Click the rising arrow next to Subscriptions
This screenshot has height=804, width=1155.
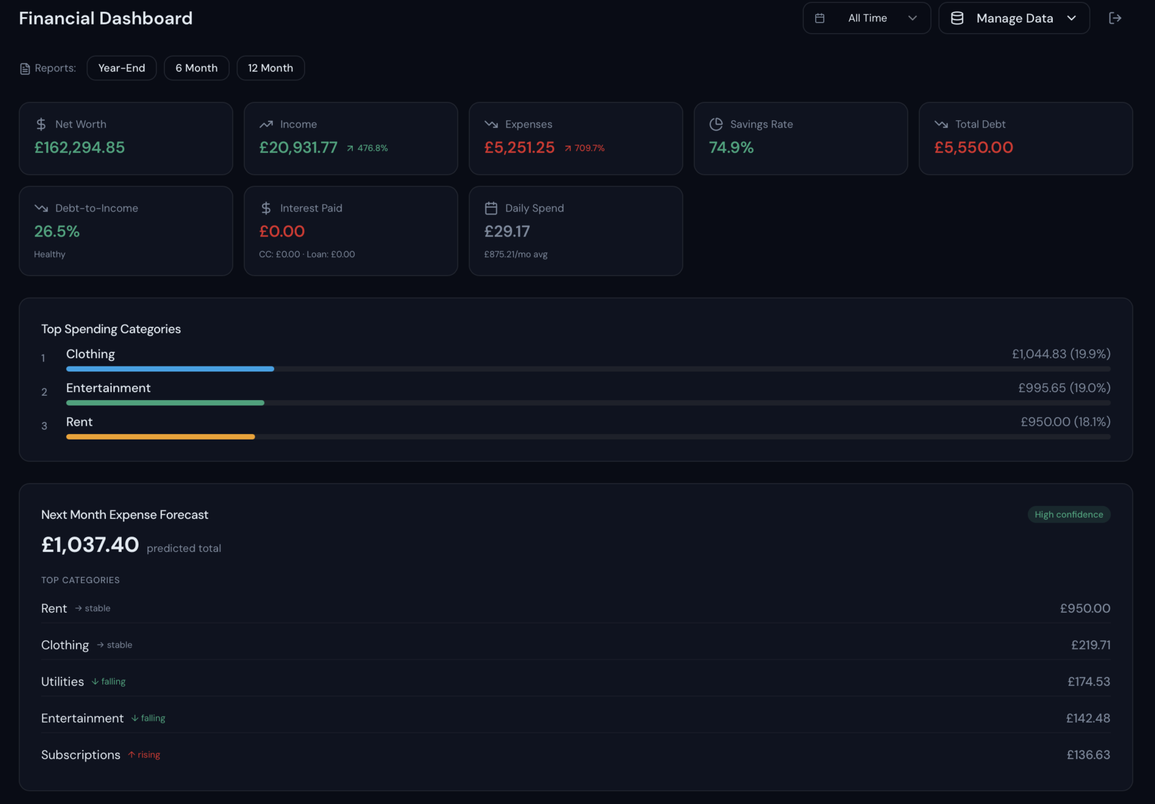point(131,755)
